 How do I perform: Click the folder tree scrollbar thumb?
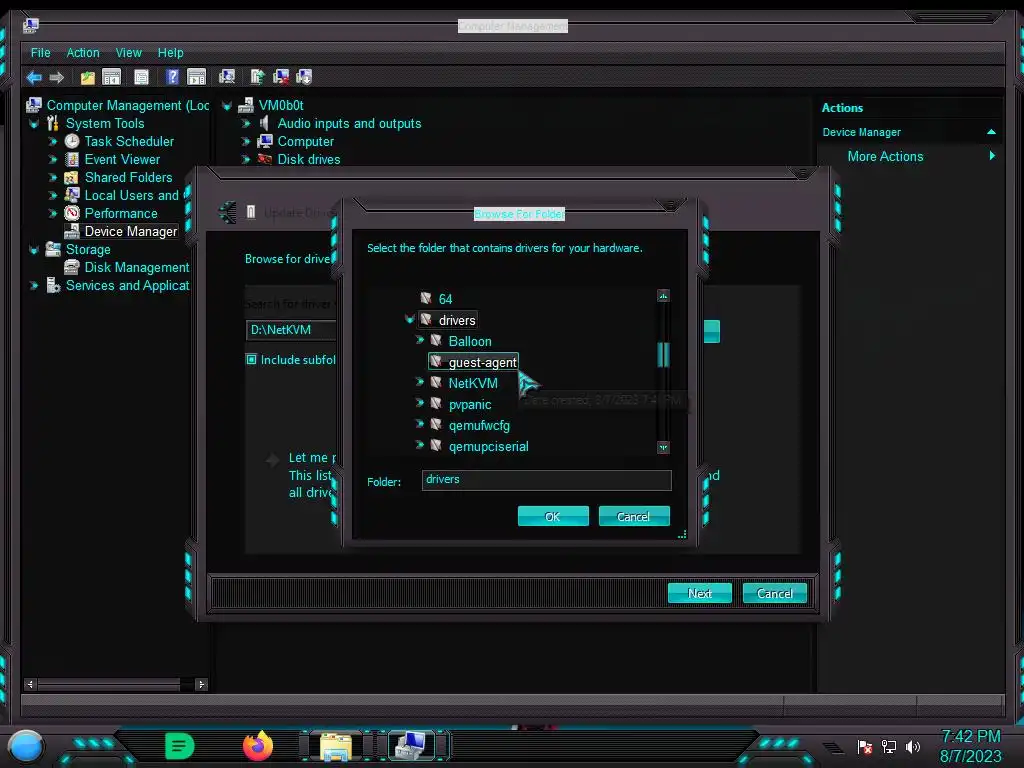tap(664, 355)
